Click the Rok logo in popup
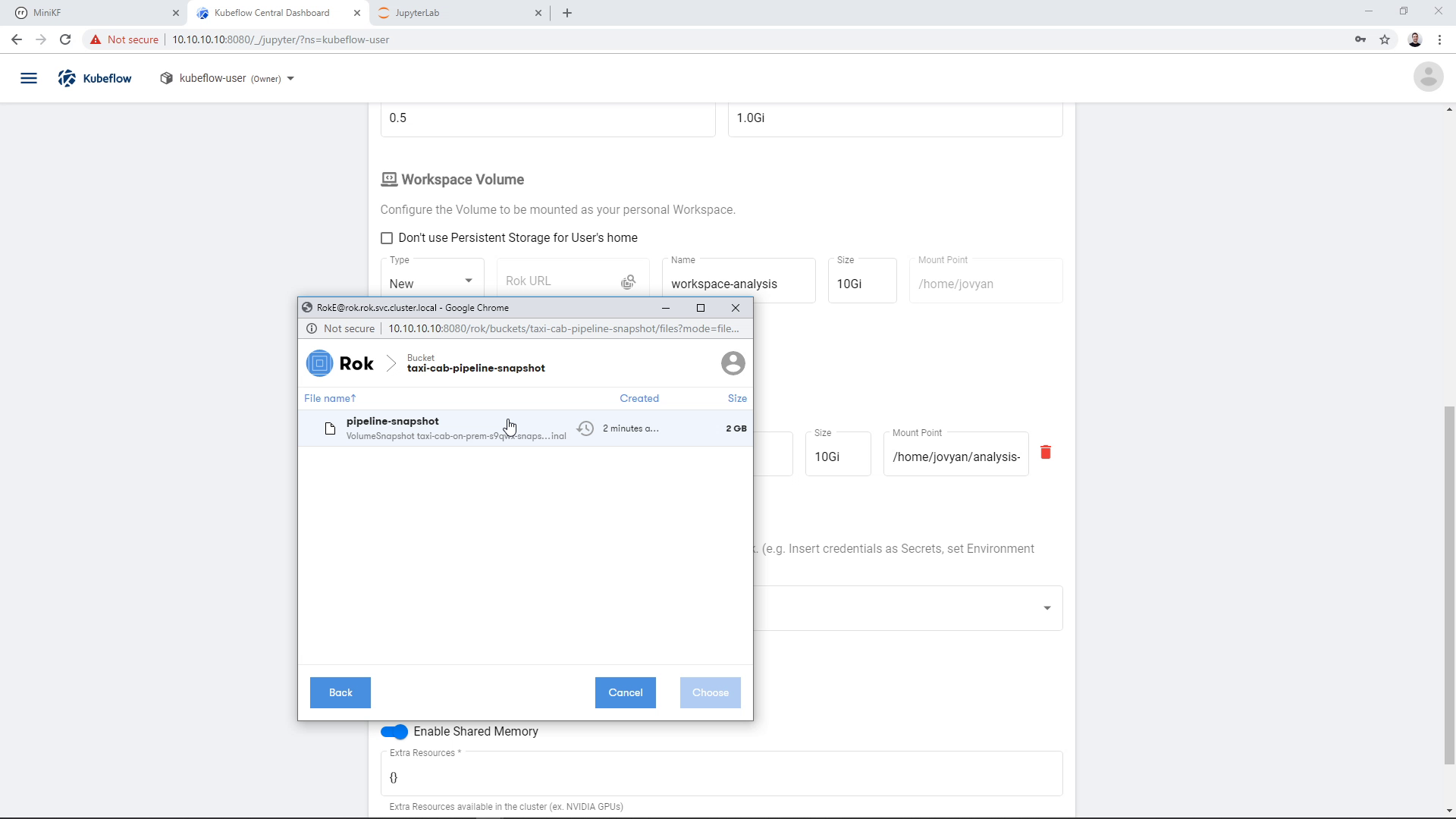Viewport: 1456px width, 819px height. tap(340, 363)
